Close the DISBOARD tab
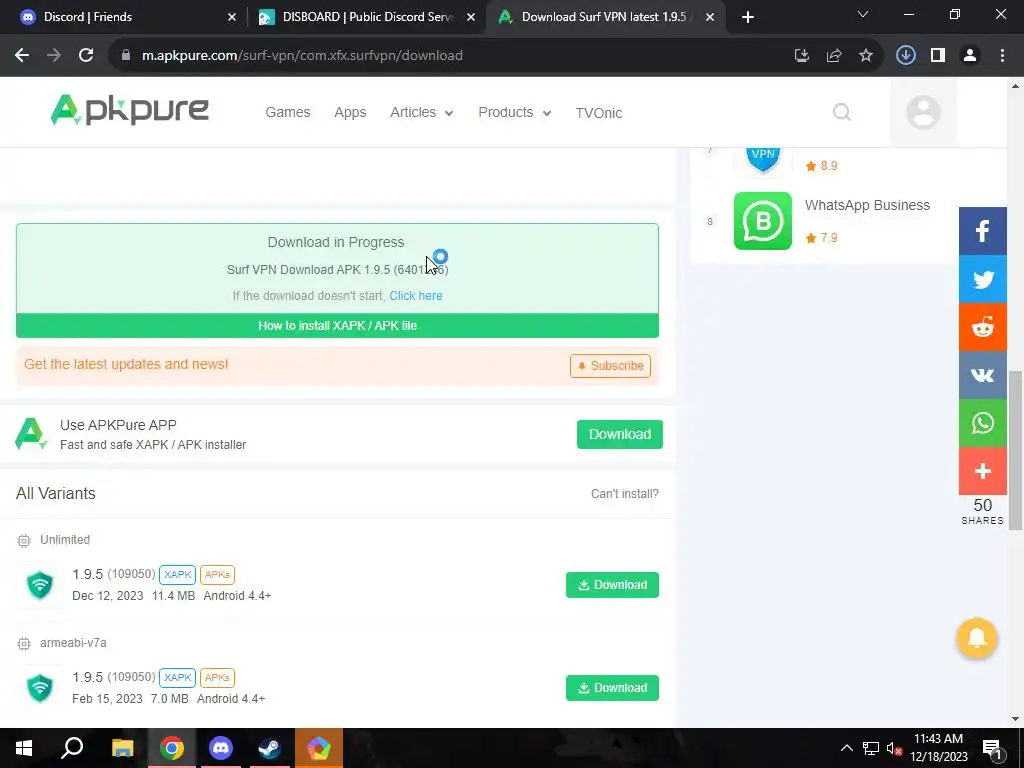Screen dimensions: 1024x768 pos(470,17)
